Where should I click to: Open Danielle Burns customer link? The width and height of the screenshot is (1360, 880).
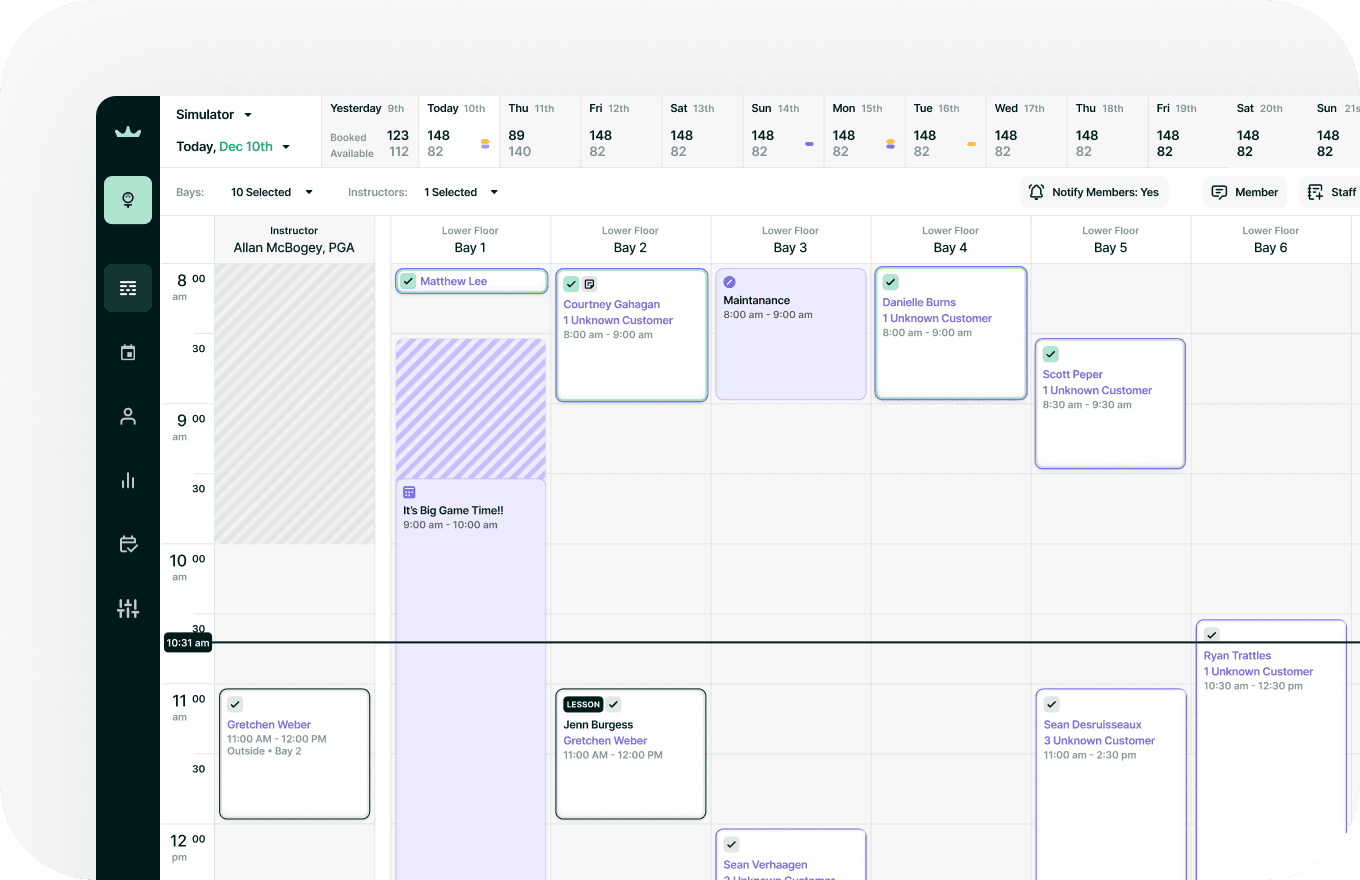pos(919,302)
